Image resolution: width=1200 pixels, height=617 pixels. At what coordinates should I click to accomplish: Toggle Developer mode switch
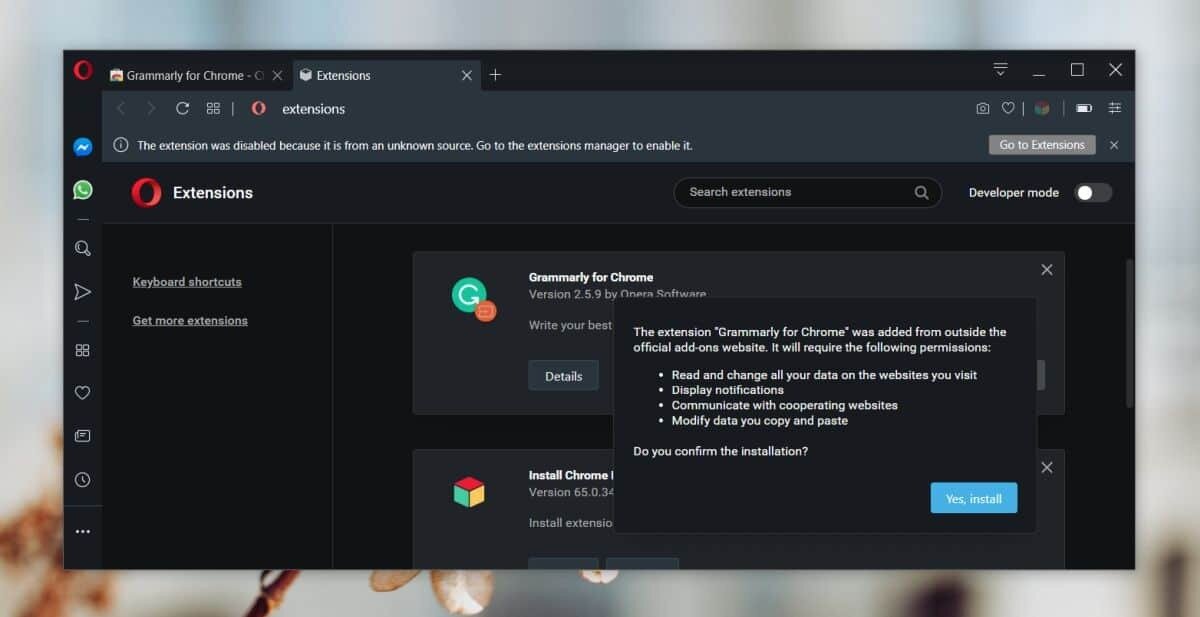[1093, 193]
